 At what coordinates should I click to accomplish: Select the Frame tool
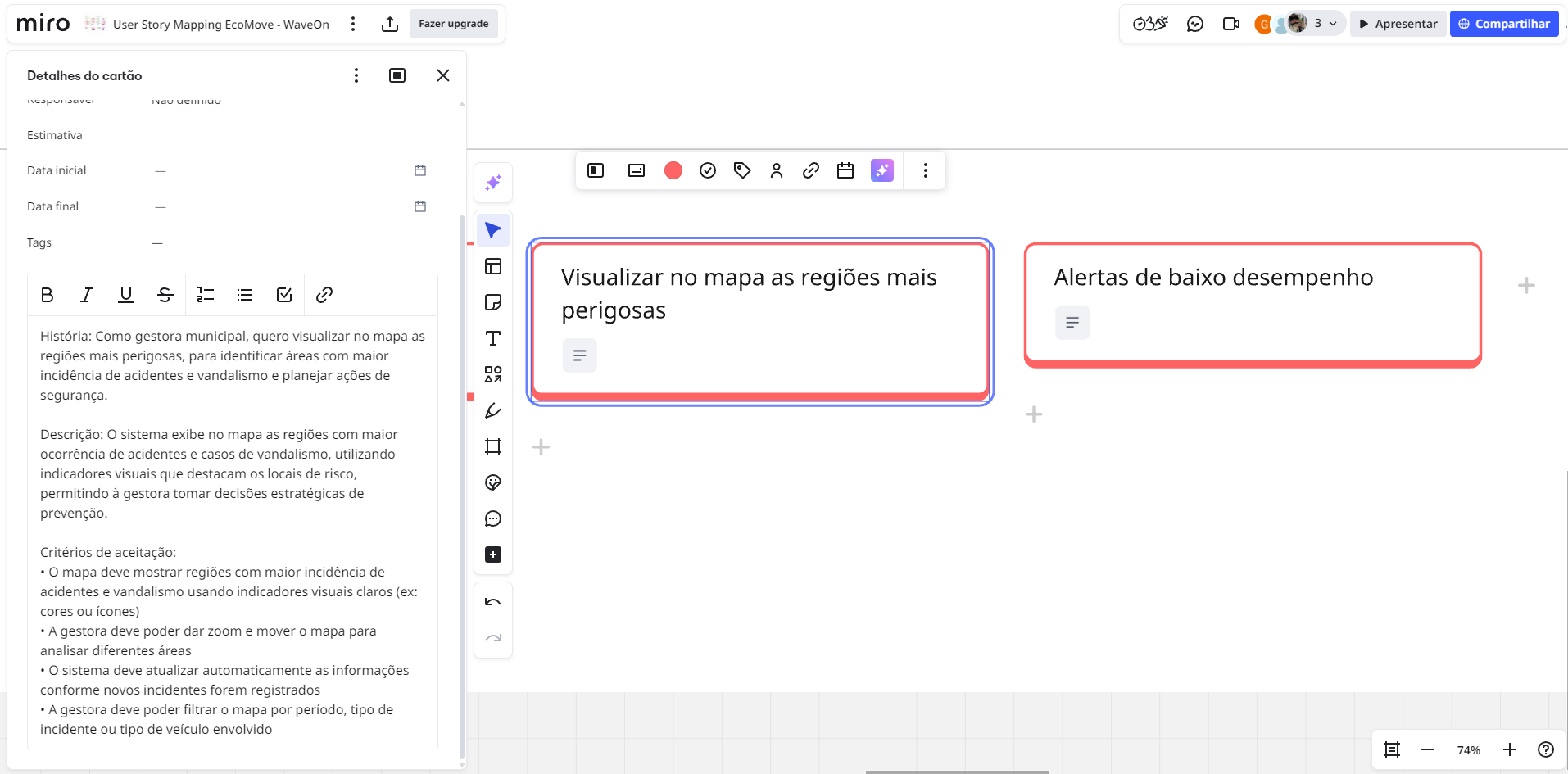tap(493, 447)
